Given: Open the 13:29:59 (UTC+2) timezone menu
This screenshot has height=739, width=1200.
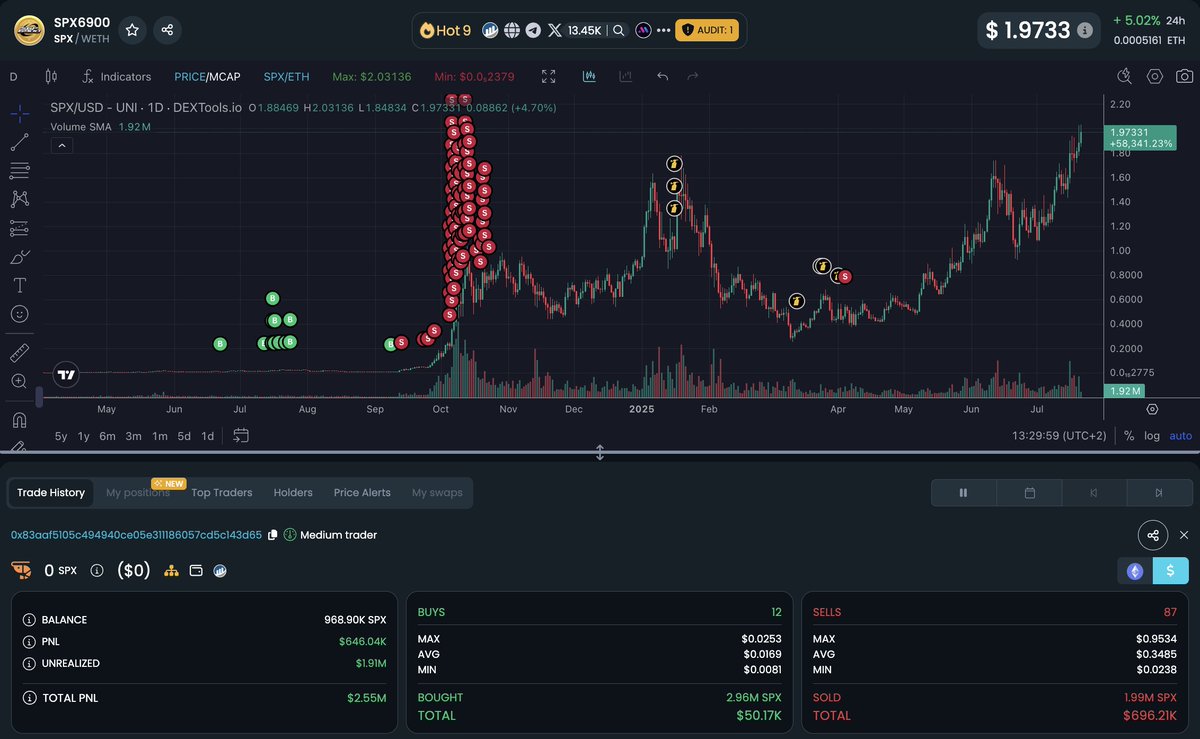Looking at the screenshot, I should [x=1059, y=436].
